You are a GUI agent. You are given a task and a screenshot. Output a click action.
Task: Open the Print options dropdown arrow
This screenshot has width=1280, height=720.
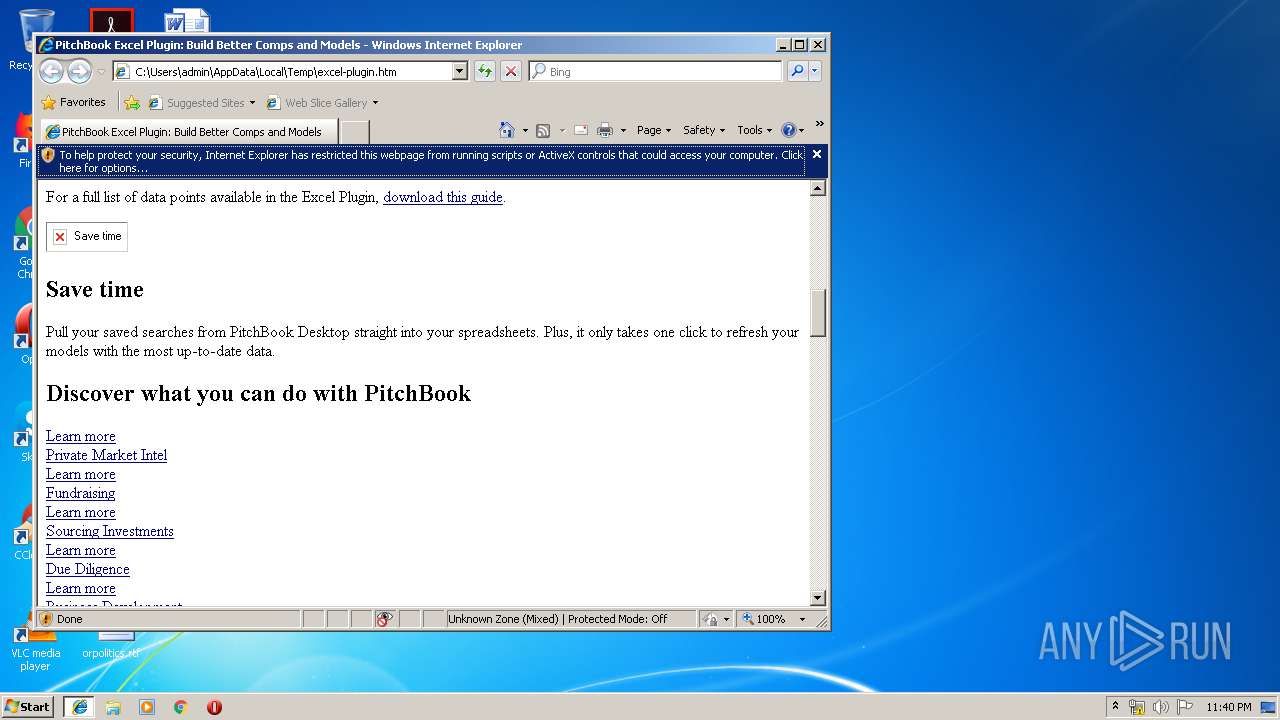coord(623,130)
